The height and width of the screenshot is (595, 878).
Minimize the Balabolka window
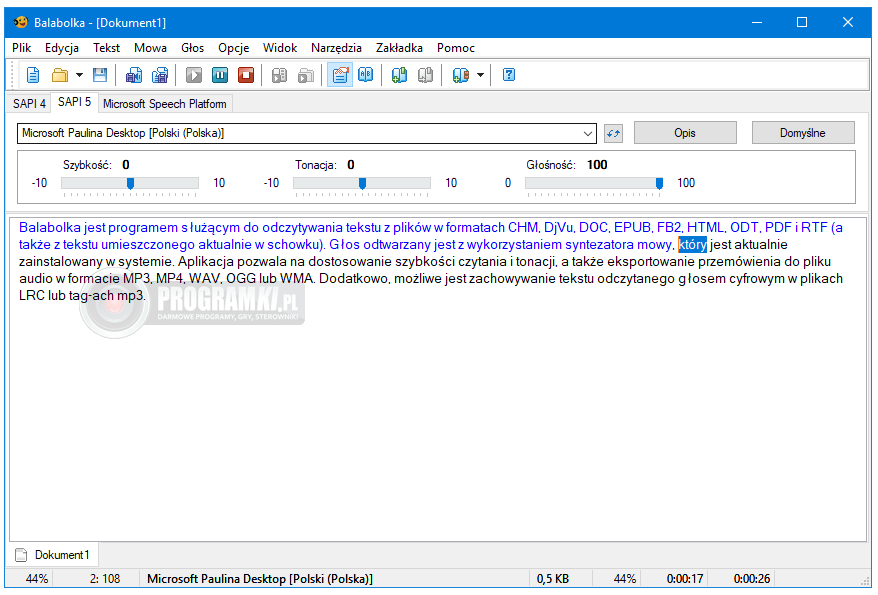pos(756,22)
